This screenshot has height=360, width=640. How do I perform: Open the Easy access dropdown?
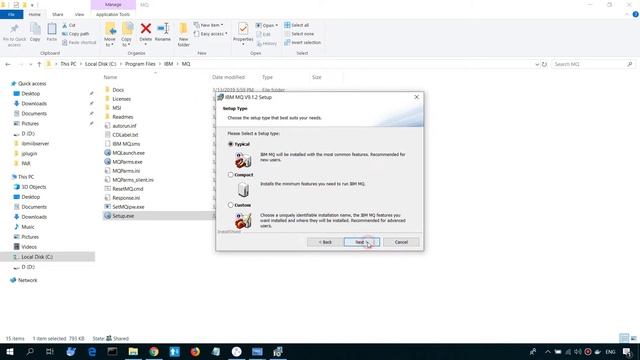pyautogui.click(x=211, y=34)
